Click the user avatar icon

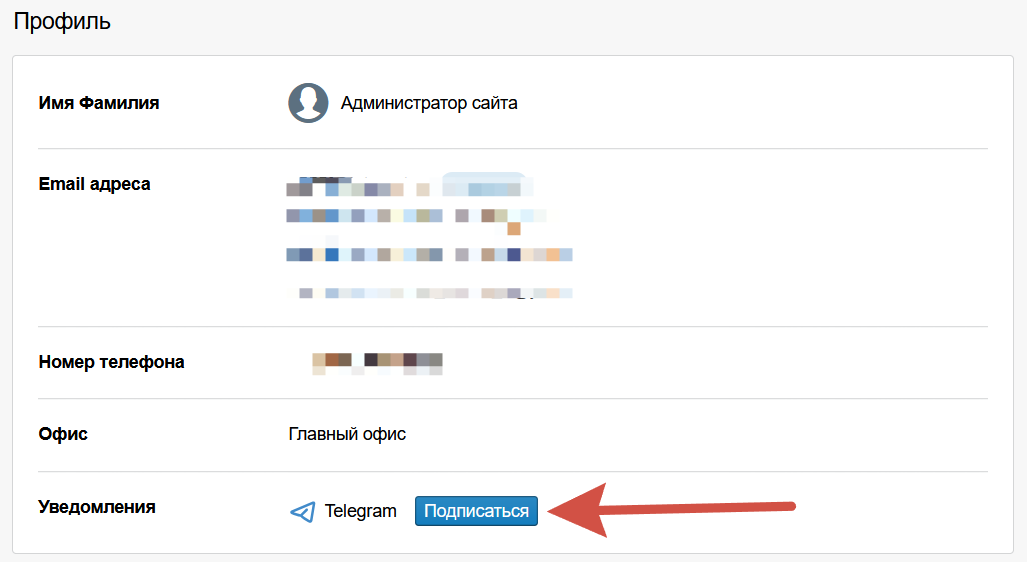click(308, 103)
